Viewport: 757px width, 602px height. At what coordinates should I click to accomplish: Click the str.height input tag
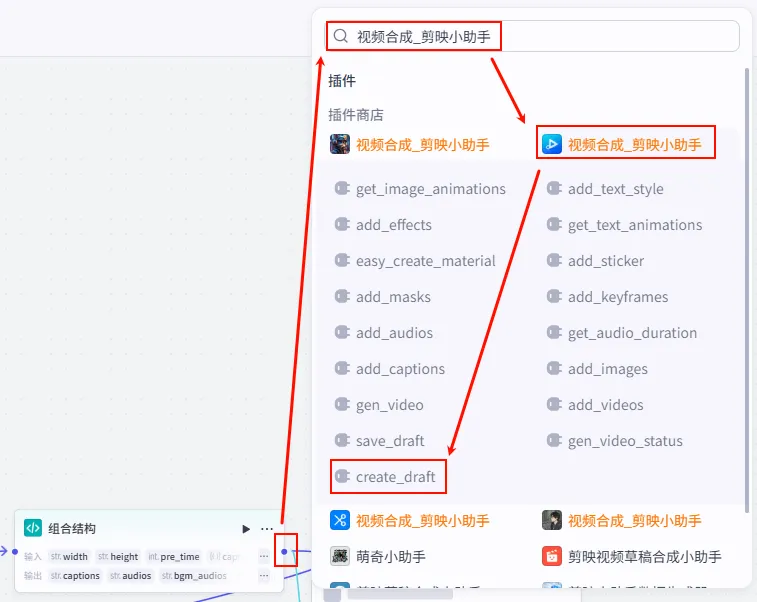click(118, 557)
